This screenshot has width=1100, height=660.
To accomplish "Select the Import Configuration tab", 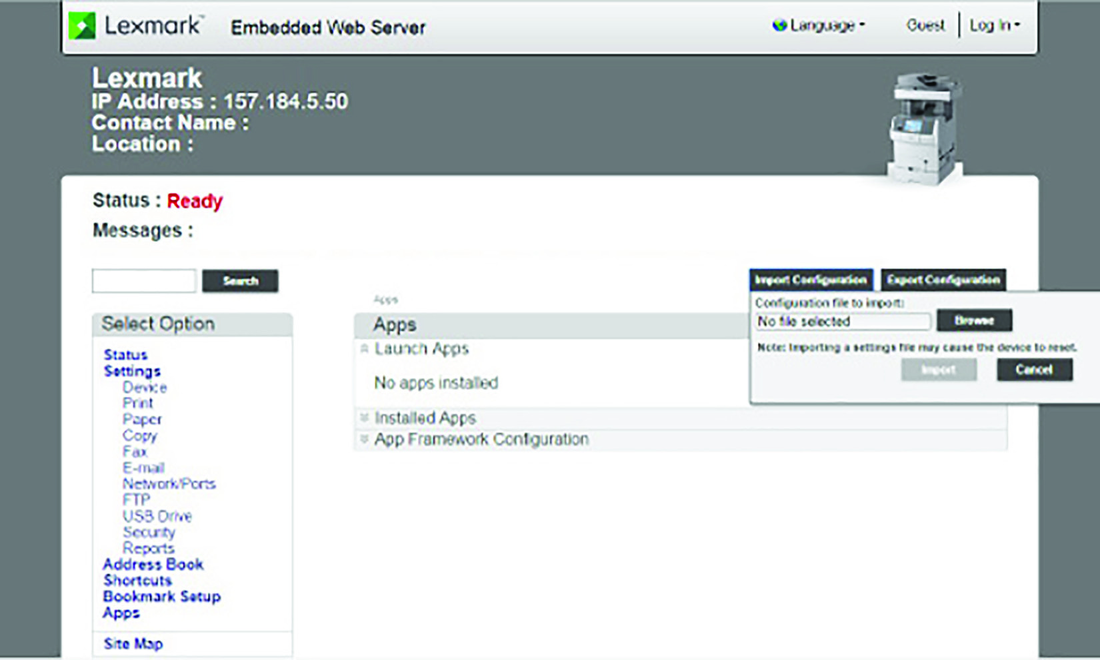I will tap(811, 280).
